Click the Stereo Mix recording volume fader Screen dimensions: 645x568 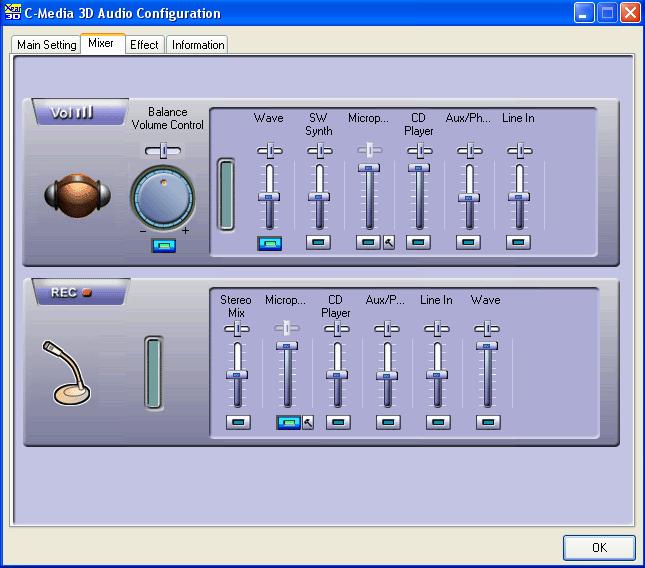tap(237, 375)
